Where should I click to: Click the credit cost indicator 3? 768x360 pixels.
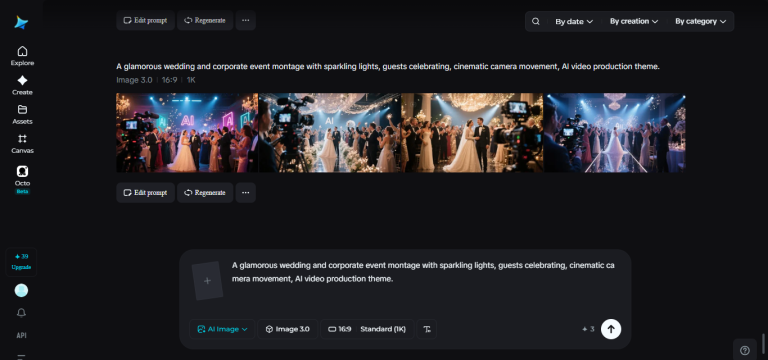[x=588, y=329]
